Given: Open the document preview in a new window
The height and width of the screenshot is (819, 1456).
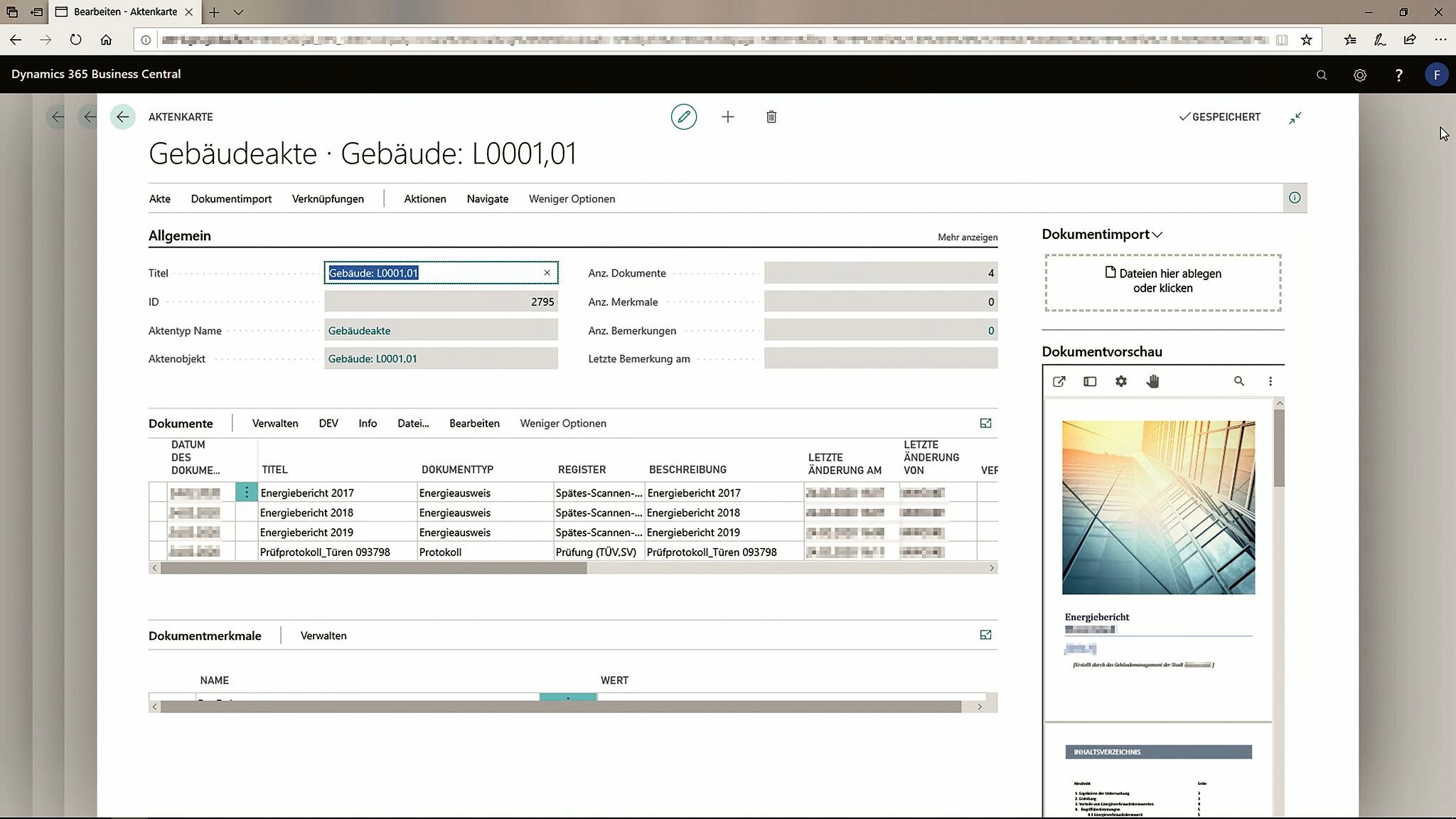Looking at the screenshot, I should coord(1059,382).
